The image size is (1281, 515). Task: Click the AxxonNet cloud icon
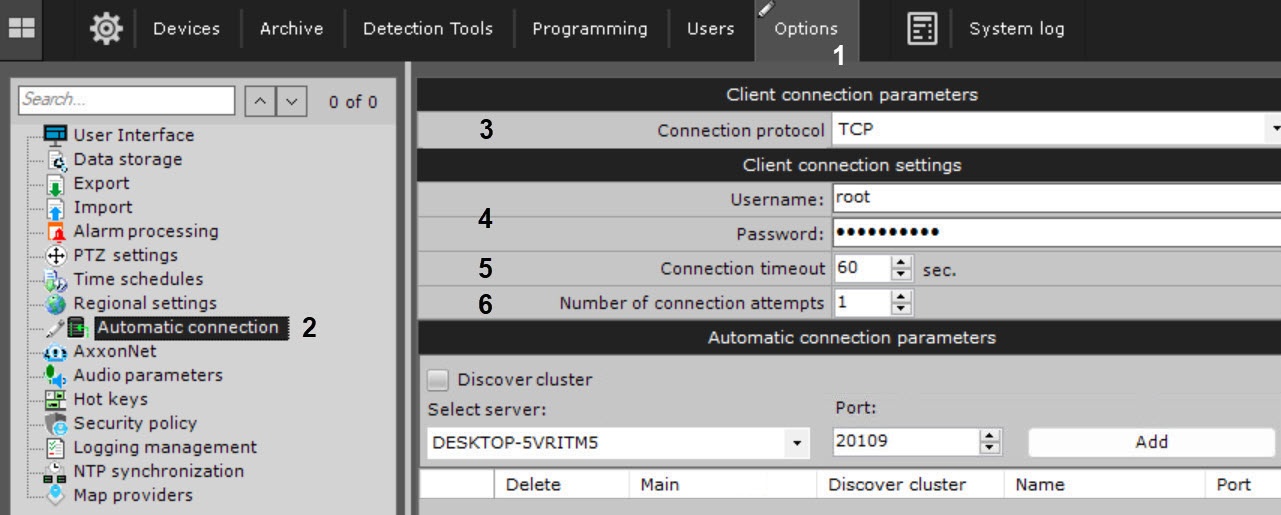(x=56, y=352)
